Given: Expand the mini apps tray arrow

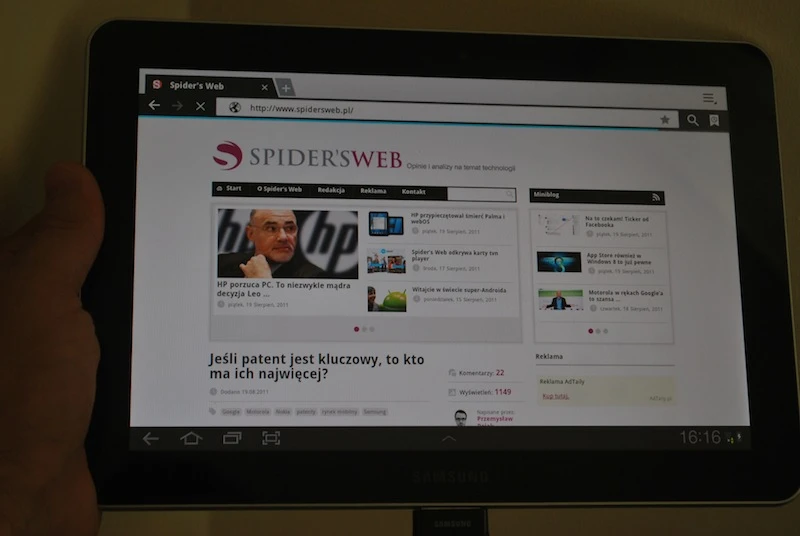Looking at the screenshot, I should [x=448, y=439].
